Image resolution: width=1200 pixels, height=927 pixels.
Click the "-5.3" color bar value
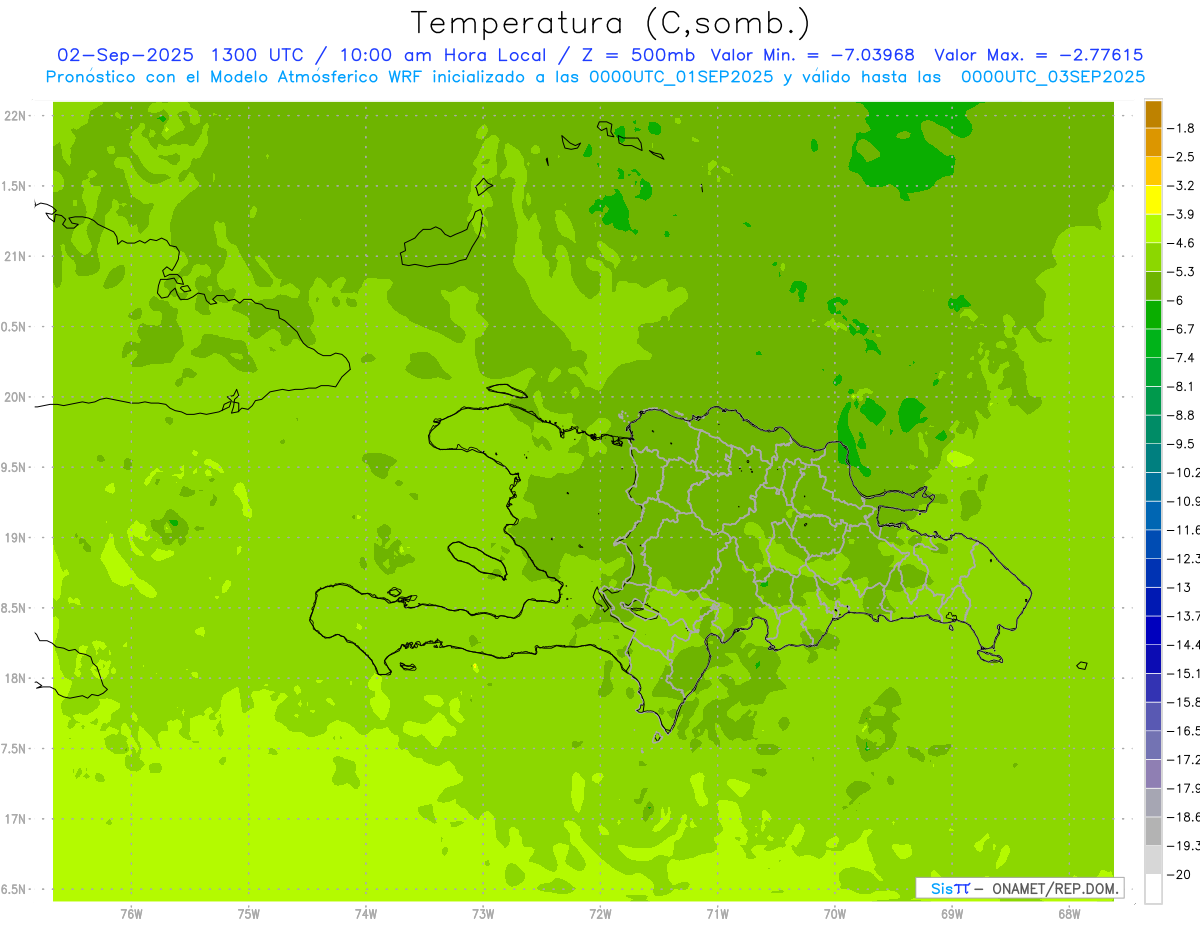[x=1181, y=271]
